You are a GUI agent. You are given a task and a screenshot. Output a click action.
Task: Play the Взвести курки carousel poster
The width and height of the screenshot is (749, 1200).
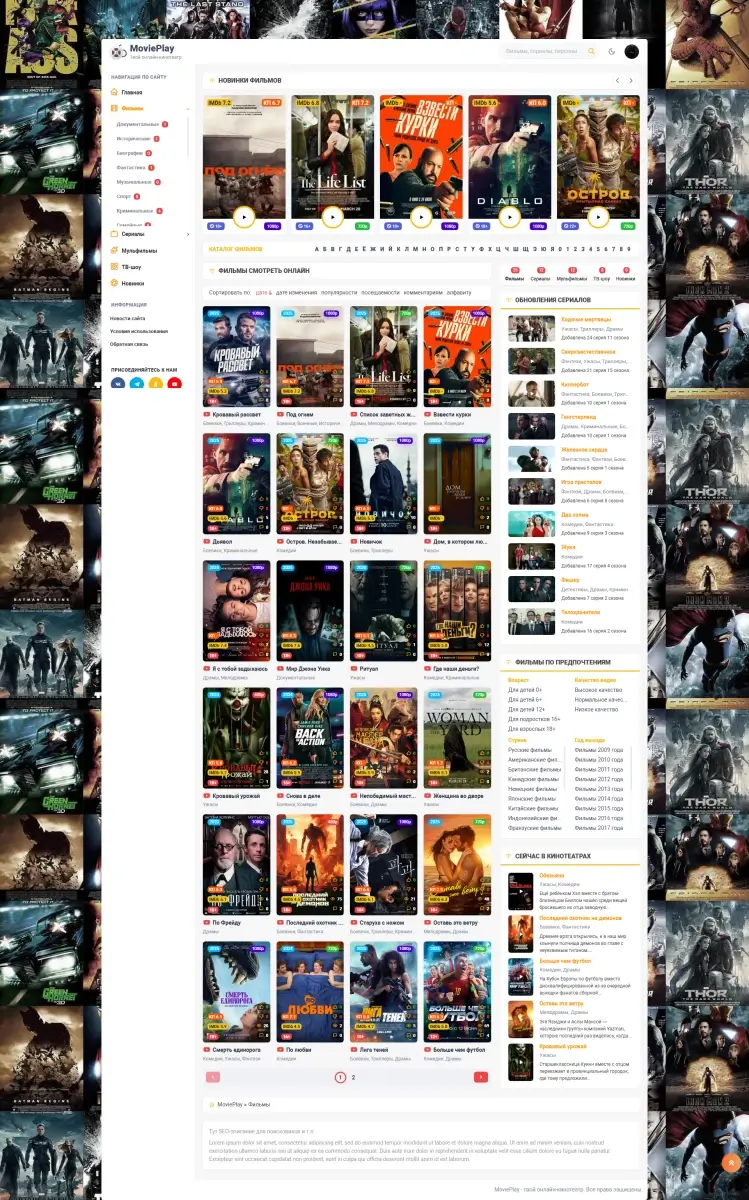point(421,216)
